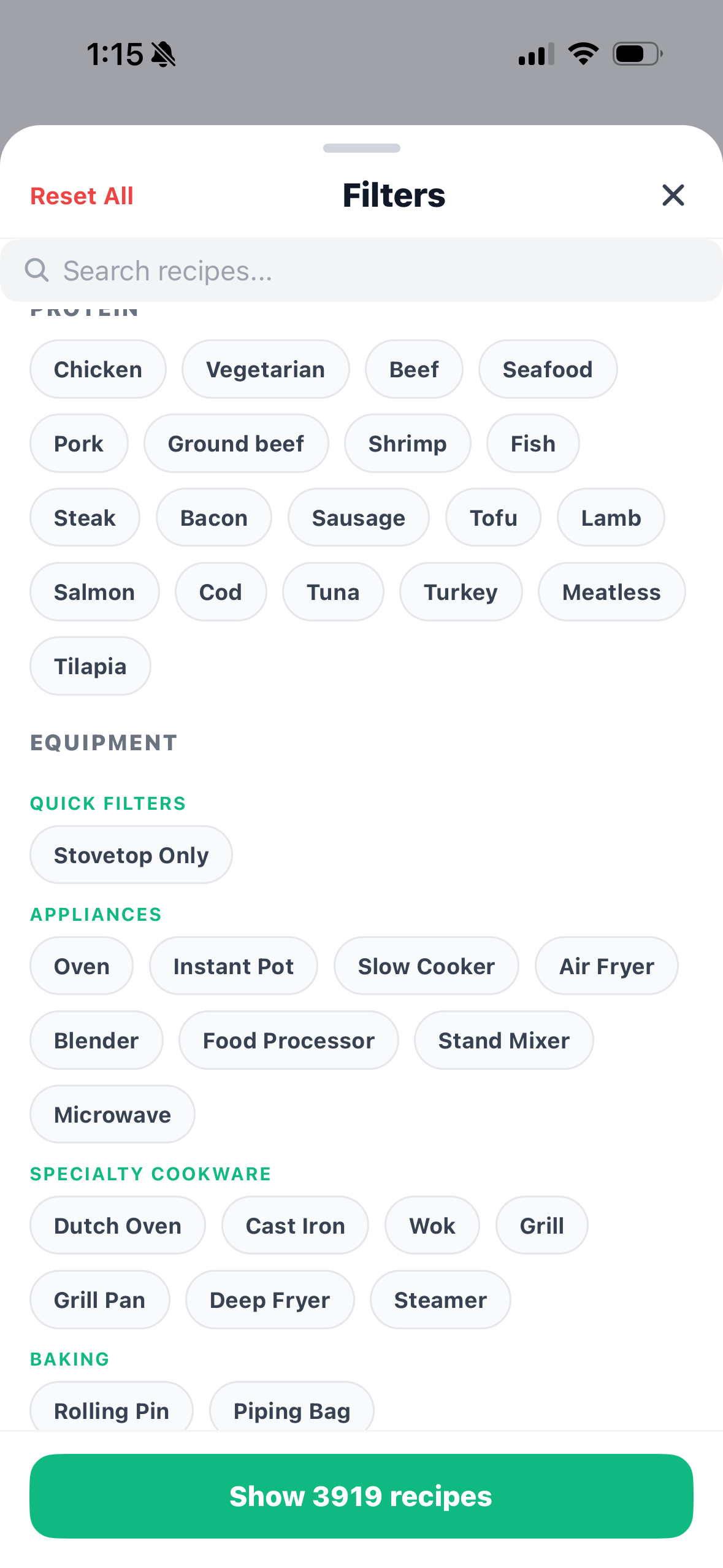This screenshot has width=723, height=1568.
Task: Enable the Stovetop Only quick filter
Action: 131,855
